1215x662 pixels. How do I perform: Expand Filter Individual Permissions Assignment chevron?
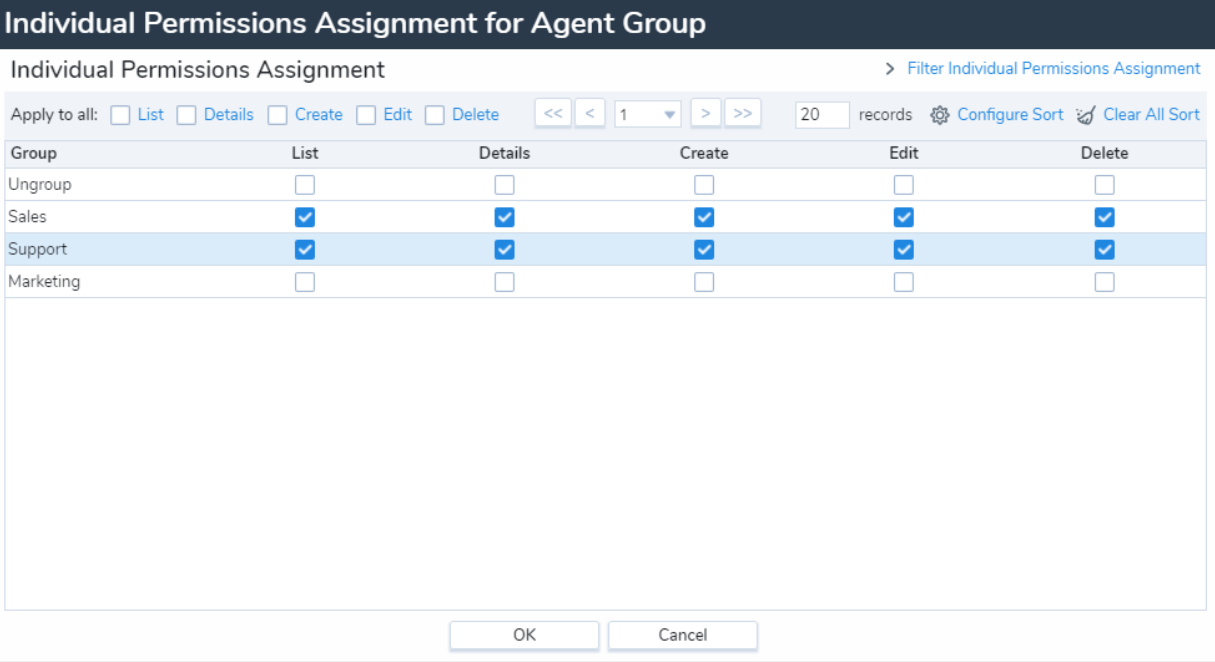point(890,69)
